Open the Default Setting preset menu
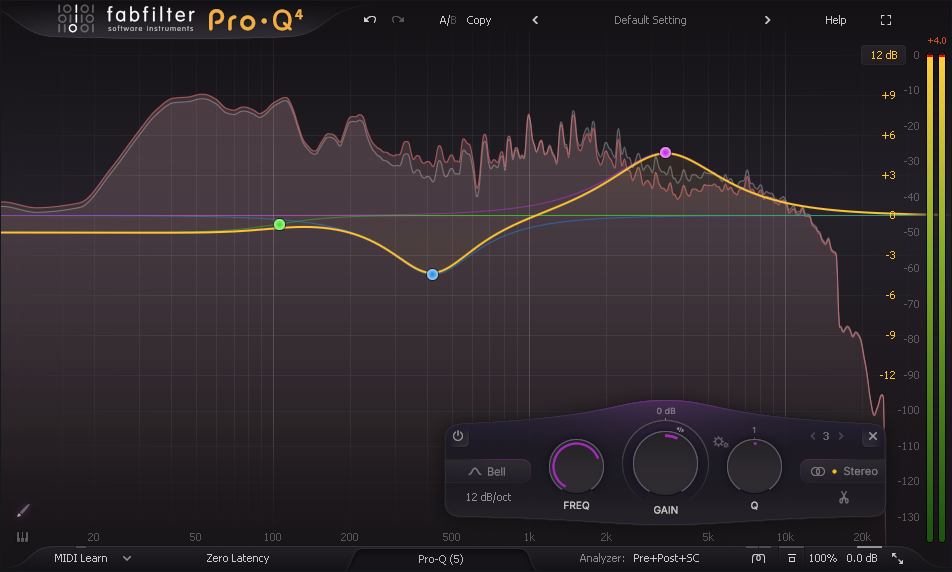952x572 pixels. (x=650, y=20)
